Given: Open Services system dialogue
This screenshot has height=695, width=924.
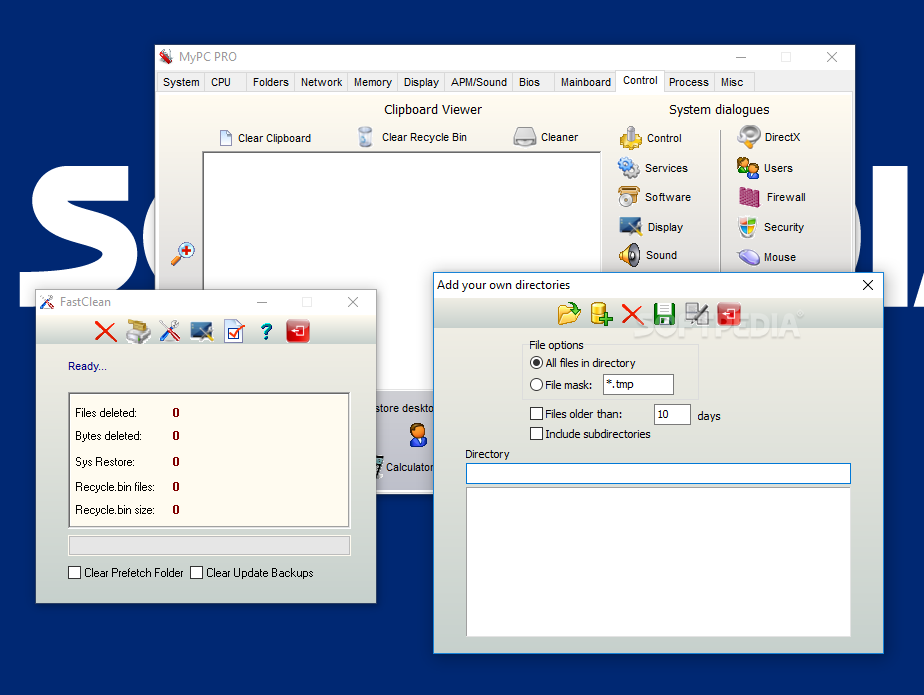Looking at the screenshot, I should [653, 168].
